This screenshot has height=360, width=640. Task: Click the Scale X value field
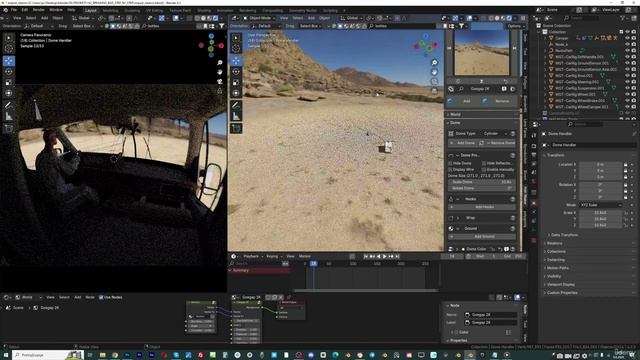[600, 213]
